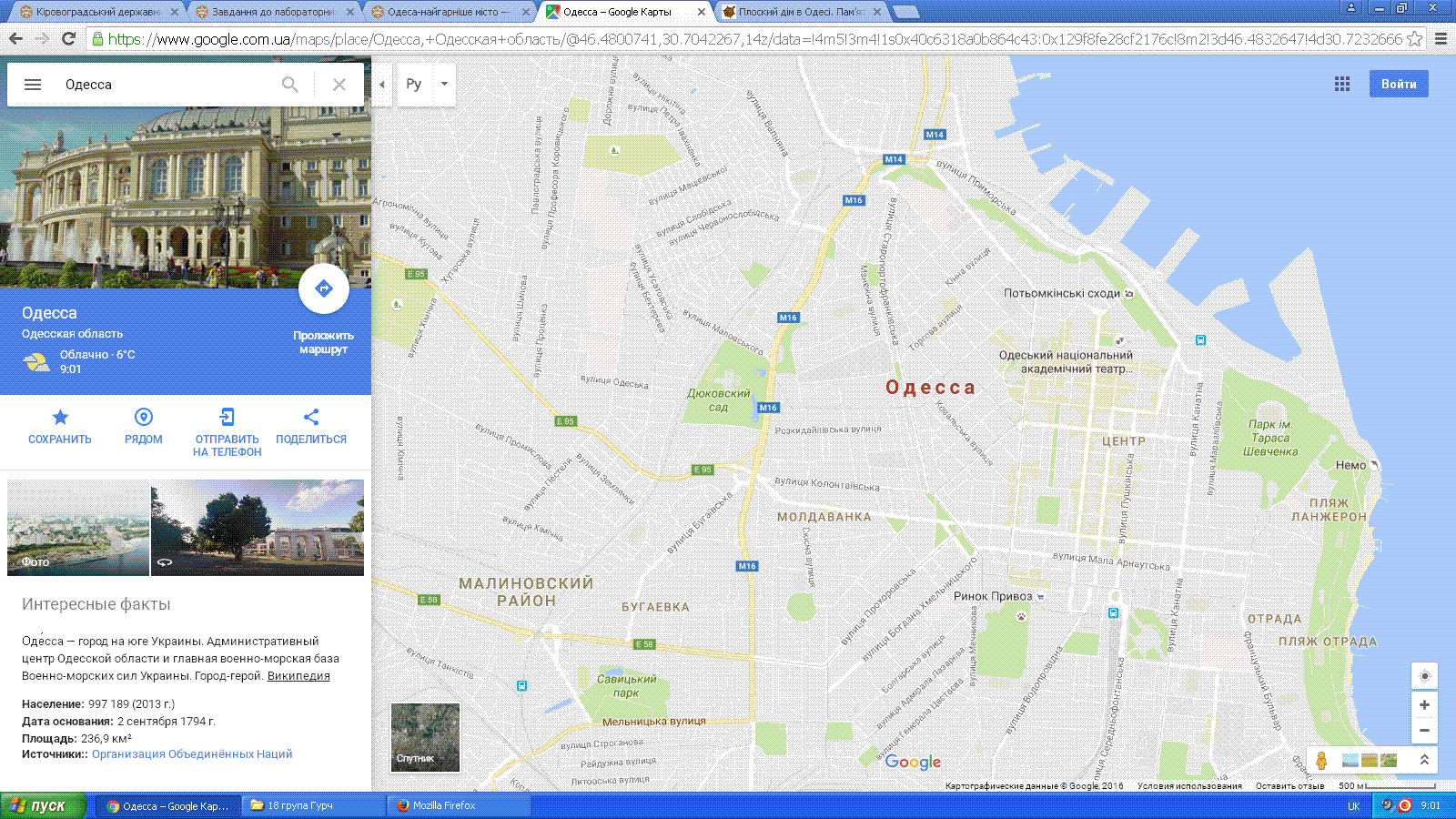Viewport: 1456px width, 819px height.
Task: Zoom in with the plus button
Action: (x=1424, y=705)
